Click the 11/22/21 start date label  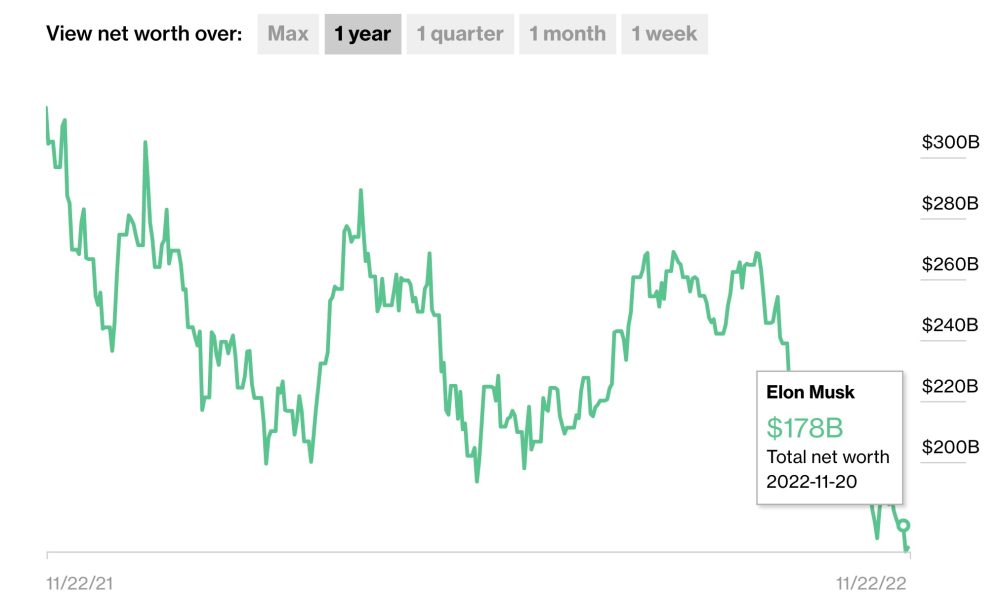click(80, 583)
